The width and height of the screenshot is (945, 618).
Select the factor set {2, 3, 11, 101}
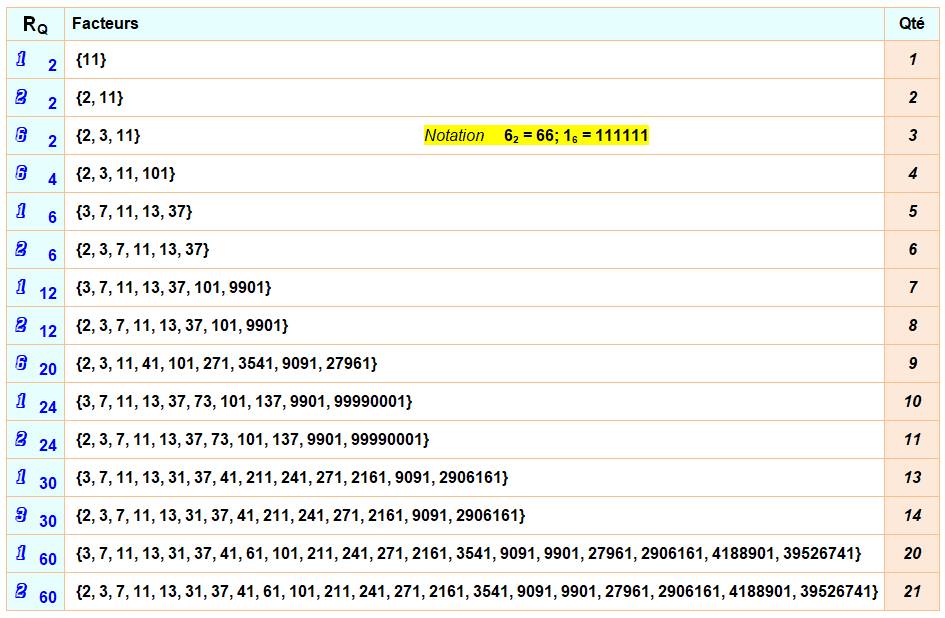(x=125, y=174)
